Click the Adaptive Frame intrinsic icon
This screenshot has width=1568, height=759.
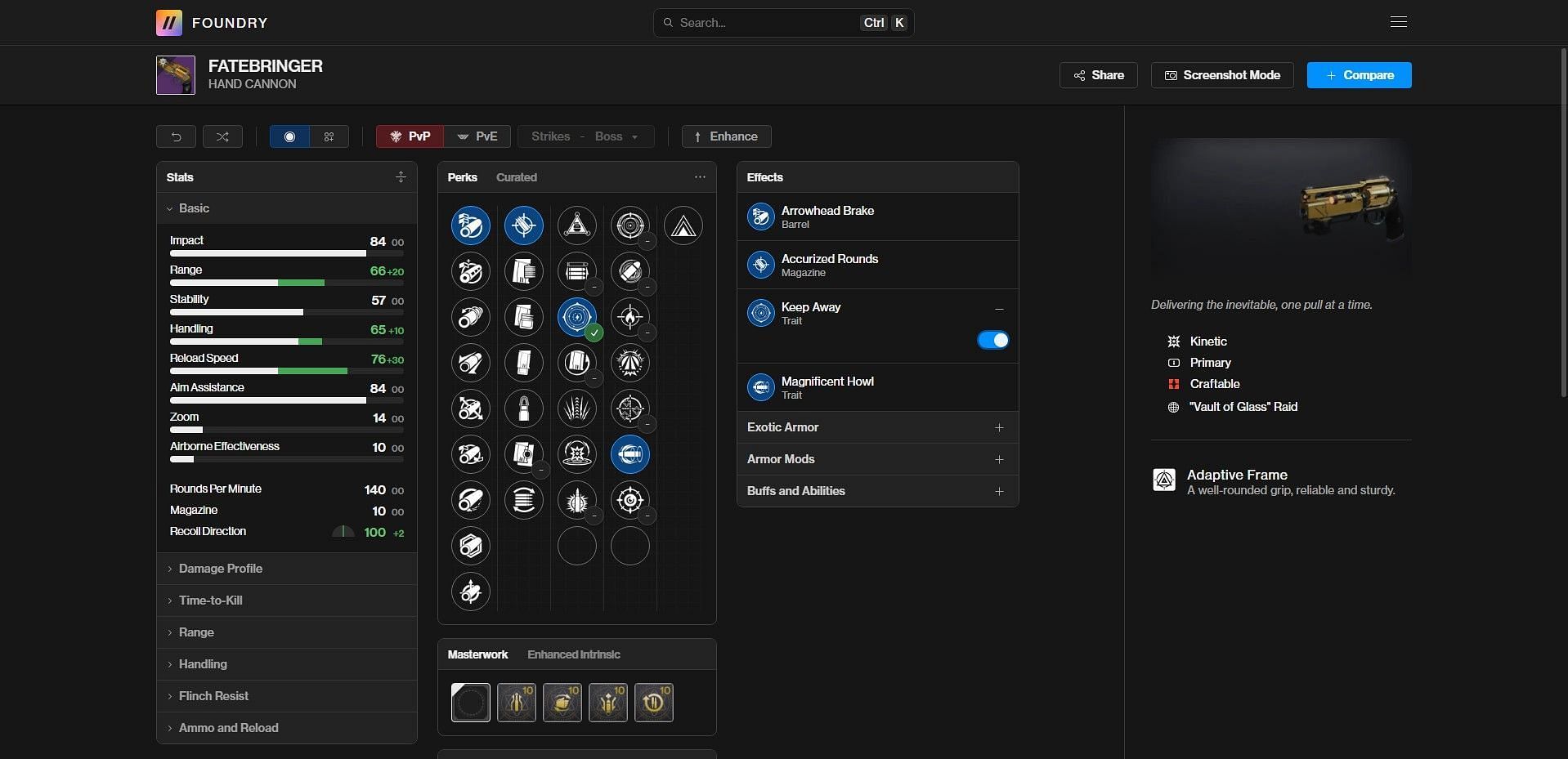tap(1164, 480)
